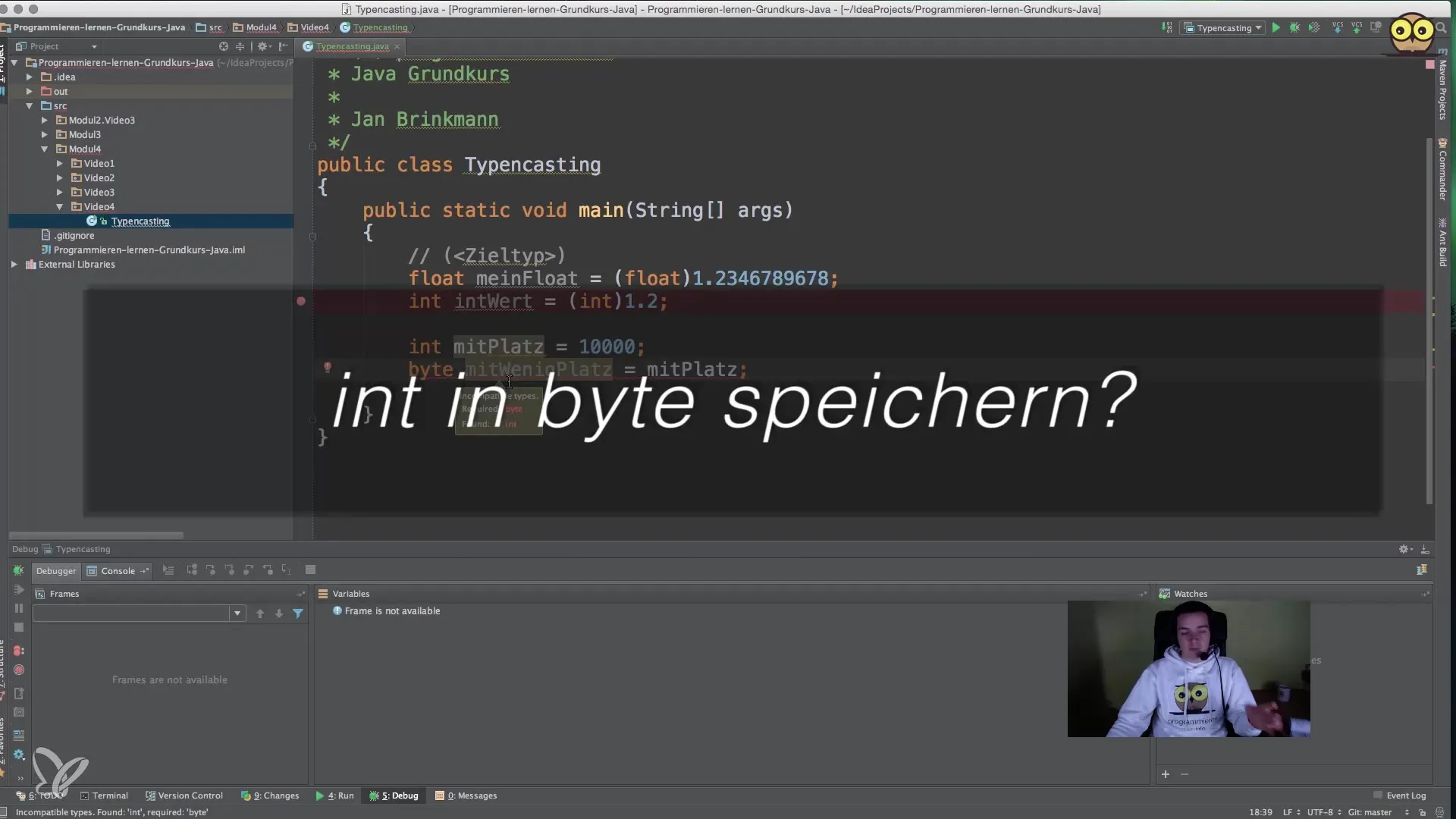This screenshot has height=819, width=1456.
Task: Toggle Mute Breakpoints icon
Action: click(x=19, y=670)
